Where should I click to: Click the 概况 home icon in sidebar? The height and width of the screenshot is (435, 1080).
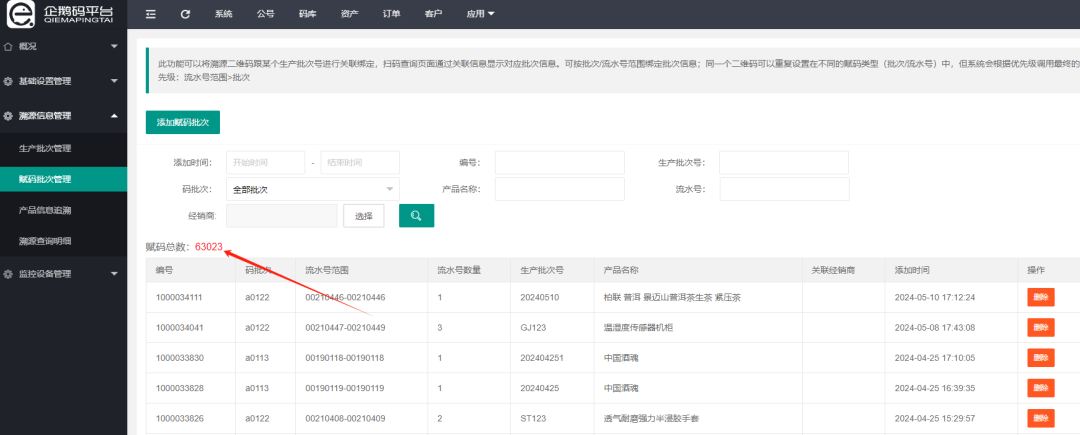[9, 46]
